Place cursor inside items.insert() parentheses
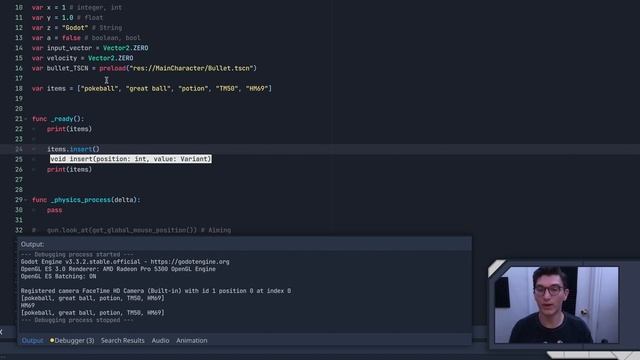Viewport: 640px width, 360px height. 96,149
